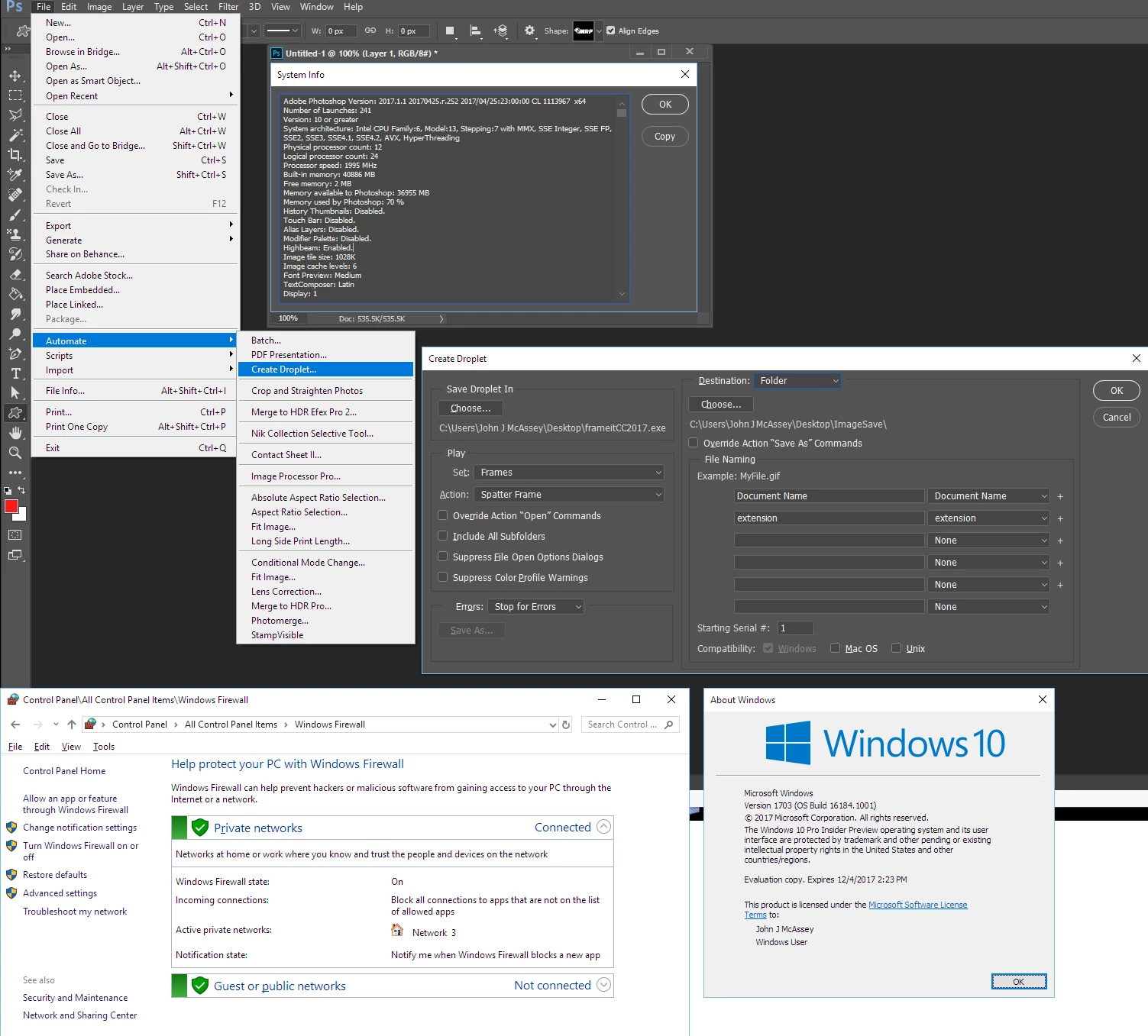Enable Suppress File Open Options Dialogs
The image size is (1148, 1036).
(x=442, y=557)
